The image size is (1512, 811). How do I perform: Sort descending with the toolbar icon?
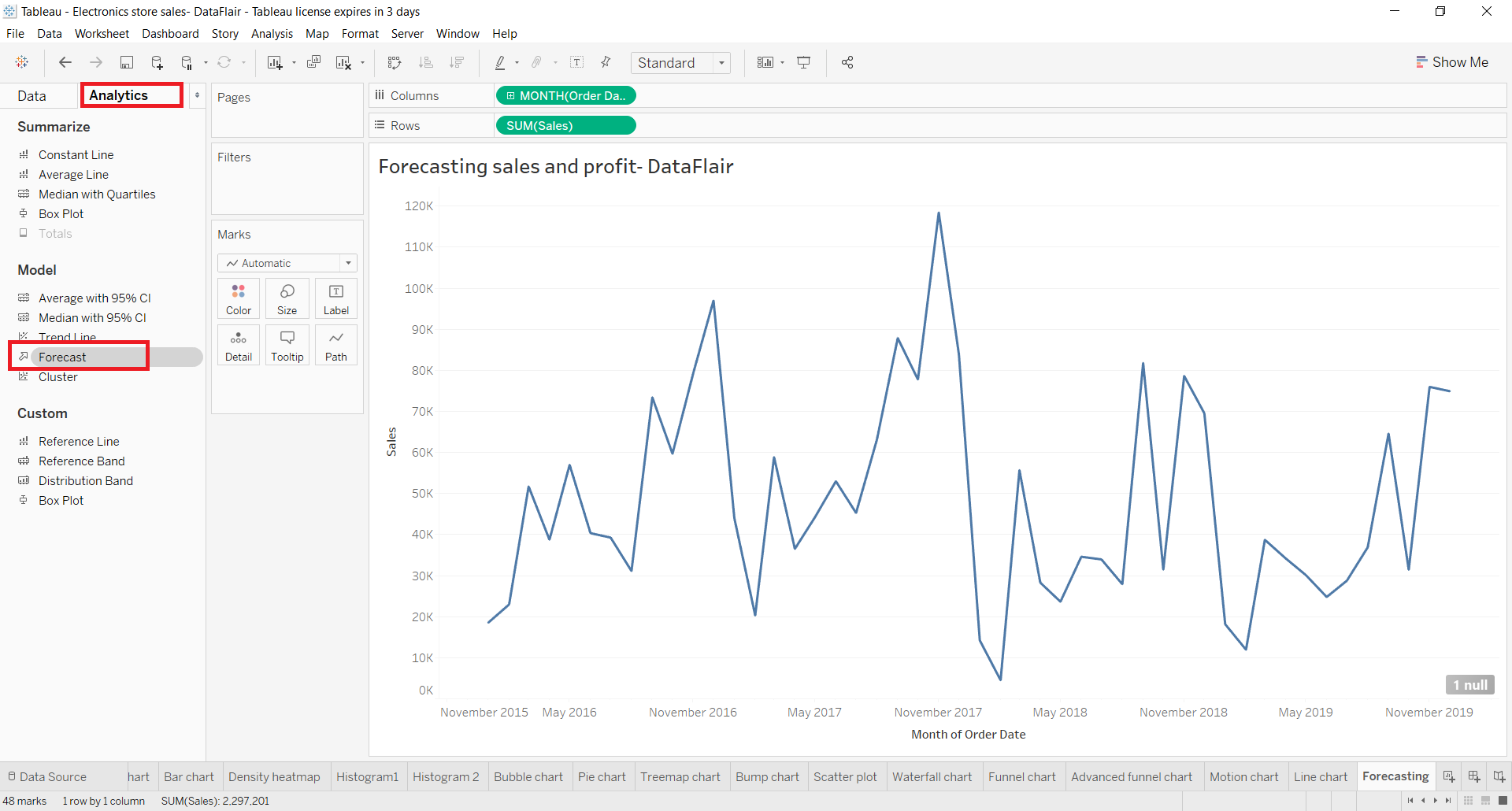click(457, 62)
